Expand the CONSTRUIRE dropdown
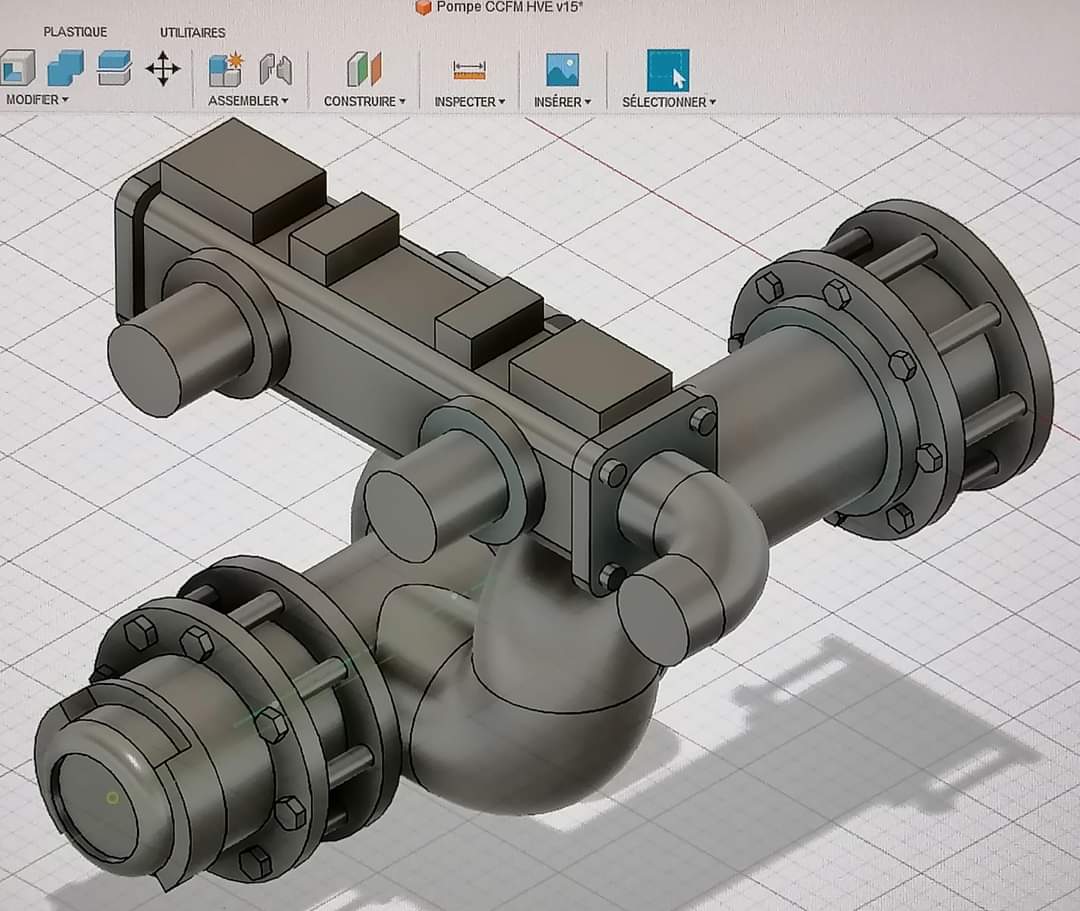 click(364, 101)
